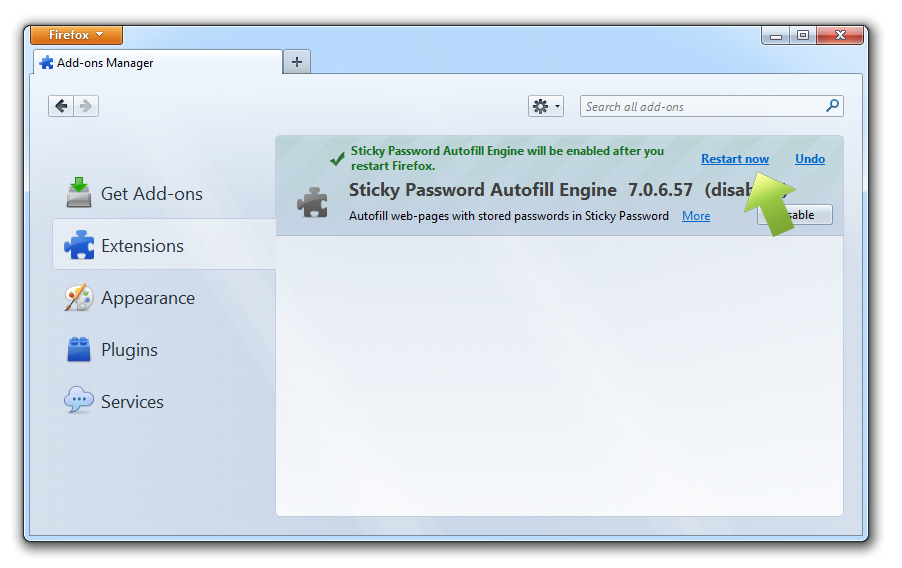This screenshot has height=568, width=902.
Task: Click Undo link
Action: (x=809, y=159)
